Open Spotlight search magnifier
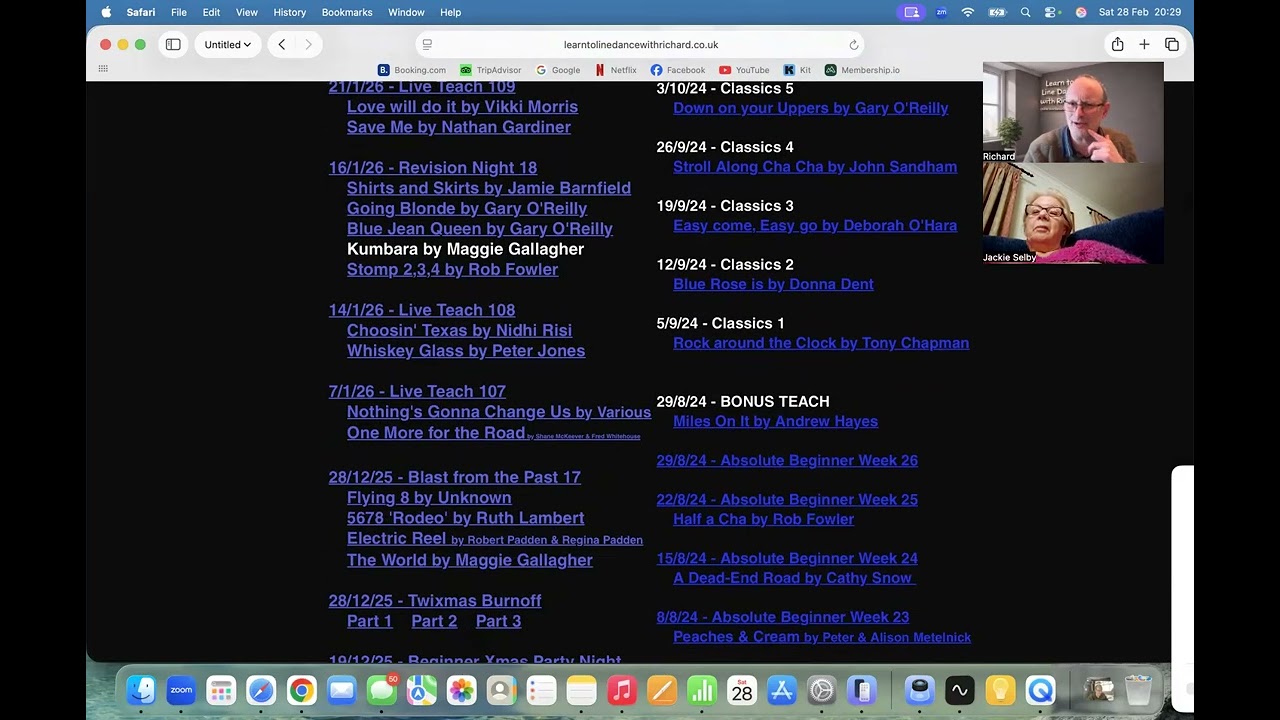The image size is (1280, 720). [x=1025, y=12]
